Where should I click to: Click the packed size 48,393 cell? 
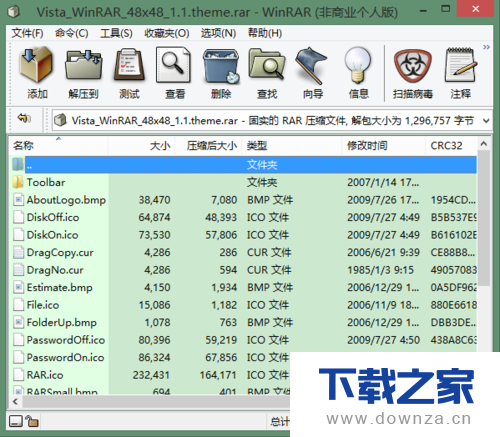pos(221,217)
